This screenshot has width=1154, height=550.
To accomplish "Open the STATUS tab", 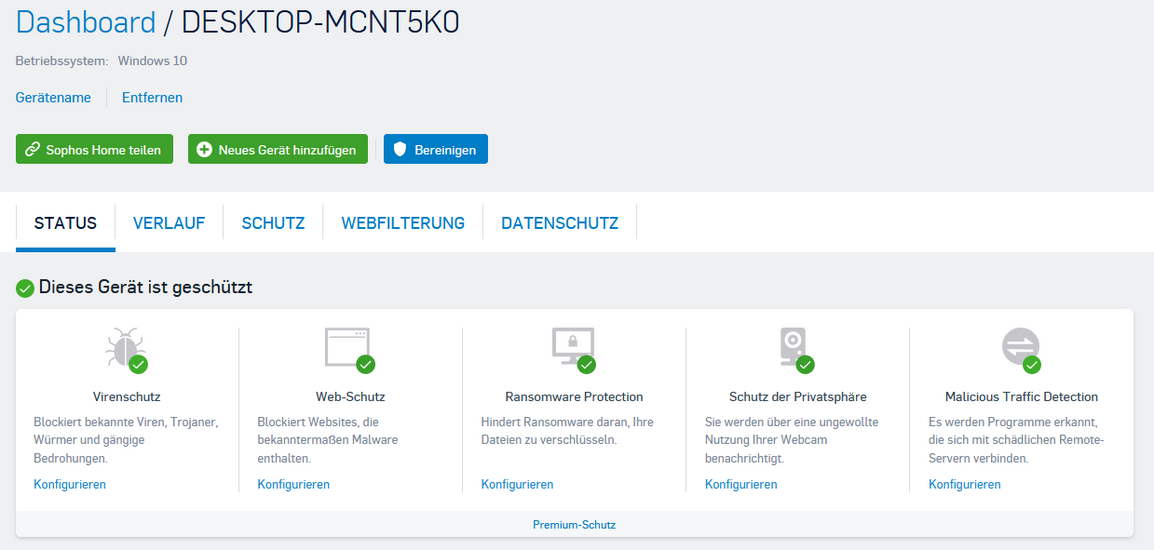I will (x=66, y=223).
